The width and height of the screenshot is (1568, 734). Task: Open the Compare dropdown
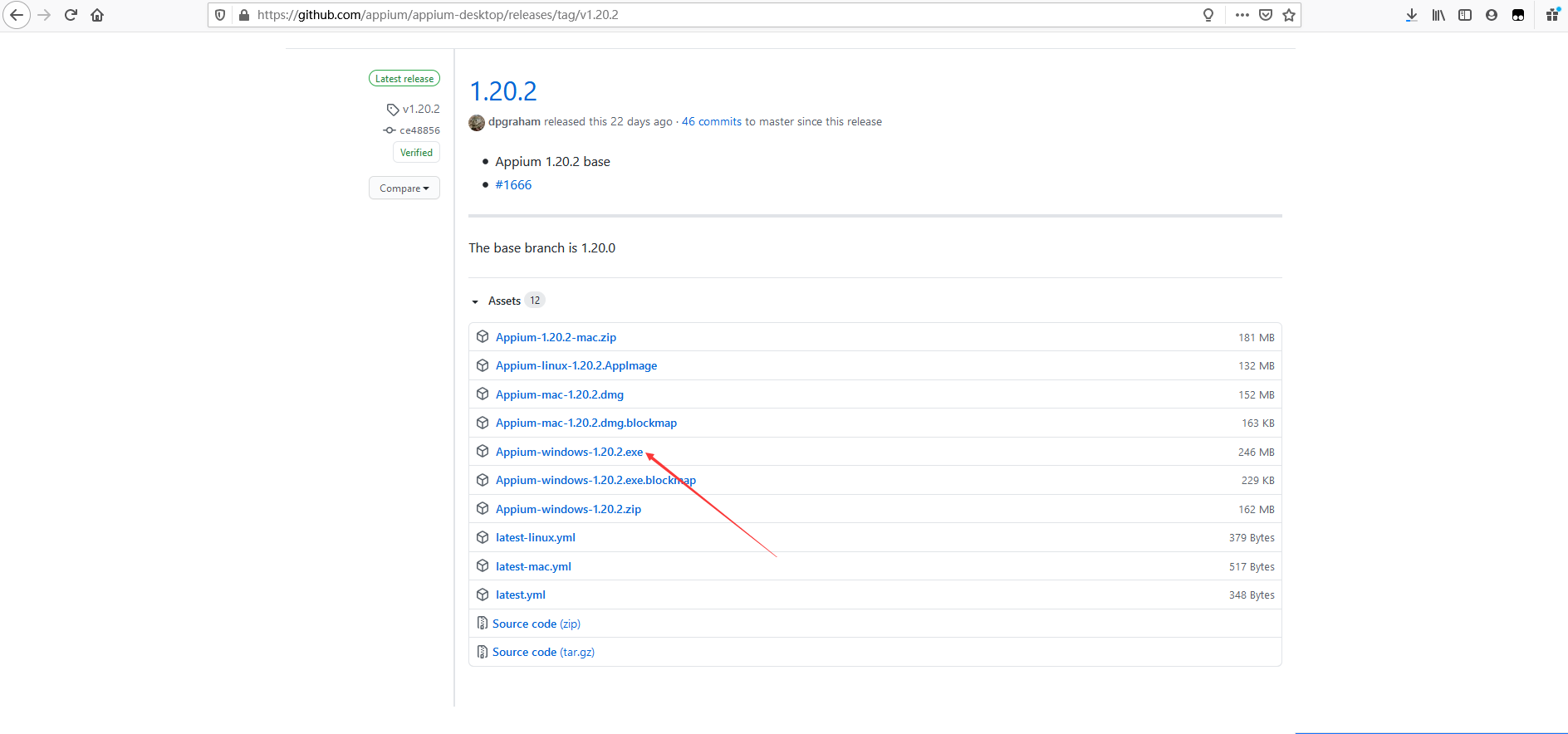pyautogui.click(x=404, y=188)
